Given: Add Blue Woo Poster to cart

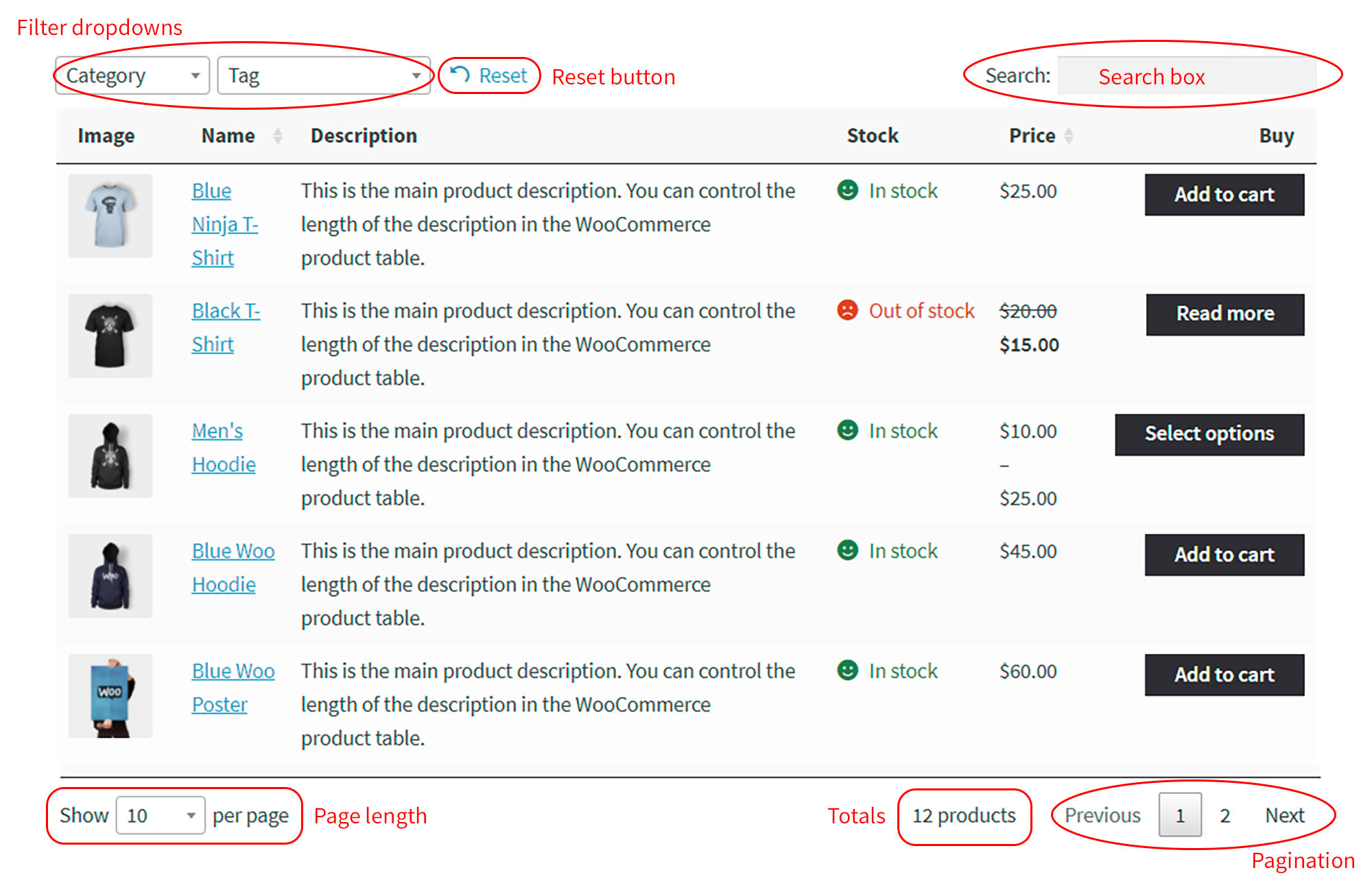Looking at the screenshot, I should 1225,675.
